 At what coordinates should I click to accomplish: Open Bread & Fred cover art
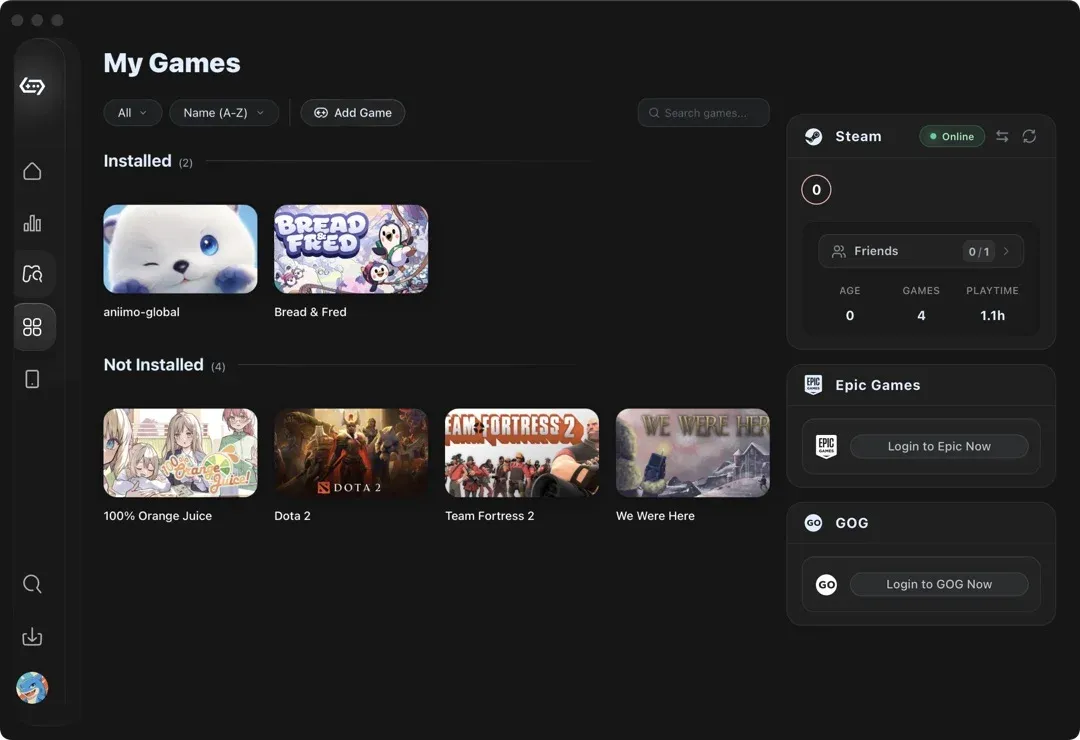[x=351, y=249]
